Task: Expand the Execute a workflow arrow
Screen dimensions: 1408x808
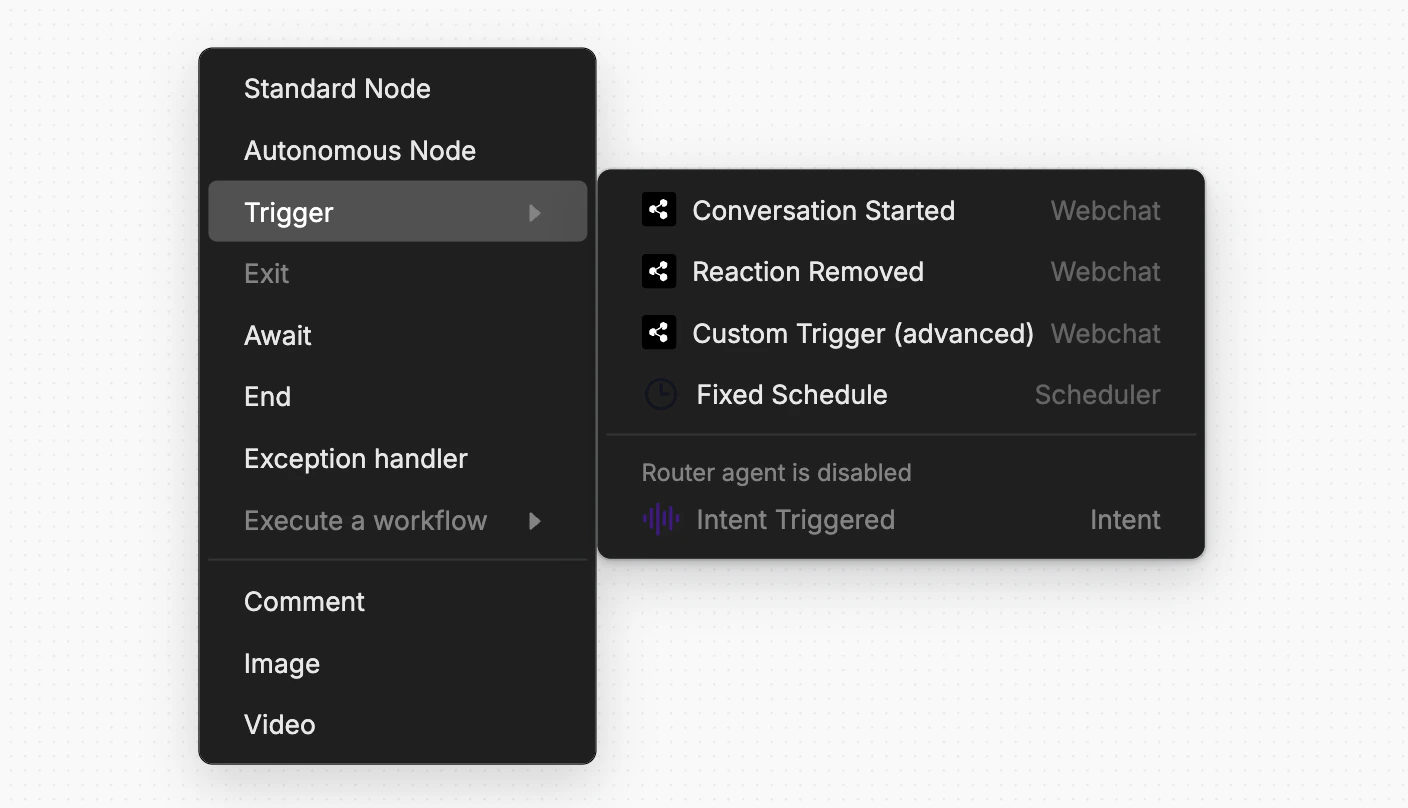Action: pos(535,520)
